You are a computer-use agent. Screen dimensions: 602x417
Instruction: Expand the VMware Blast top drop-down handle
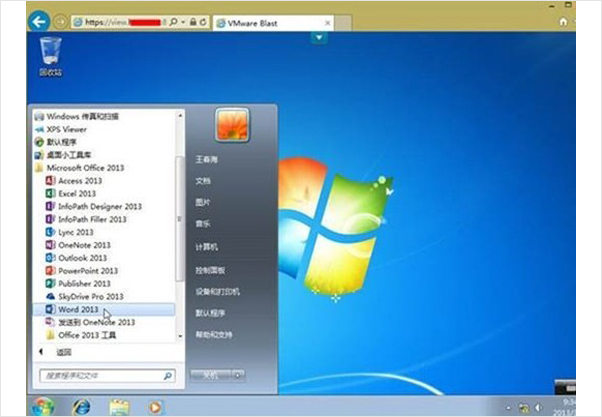[x=319, y=38]
